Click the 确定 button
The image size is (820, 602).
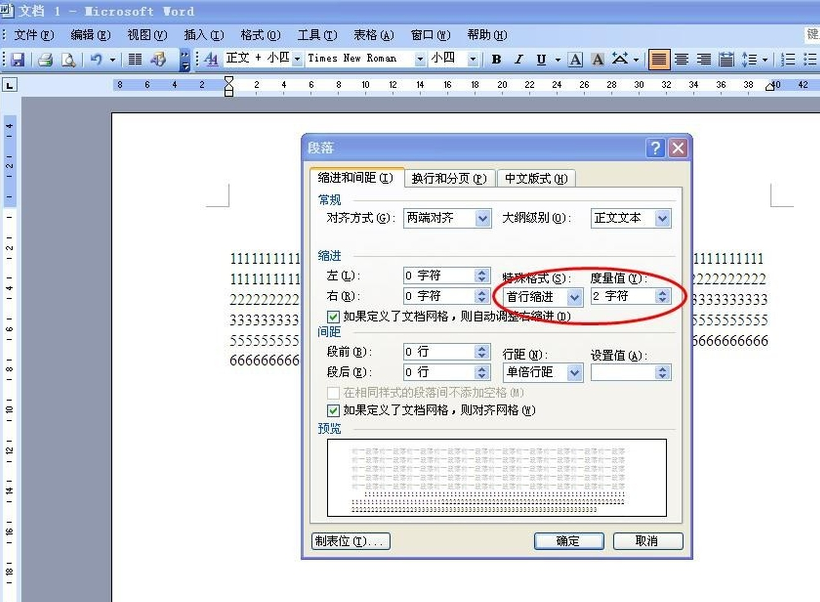click(x=568, y=540)
